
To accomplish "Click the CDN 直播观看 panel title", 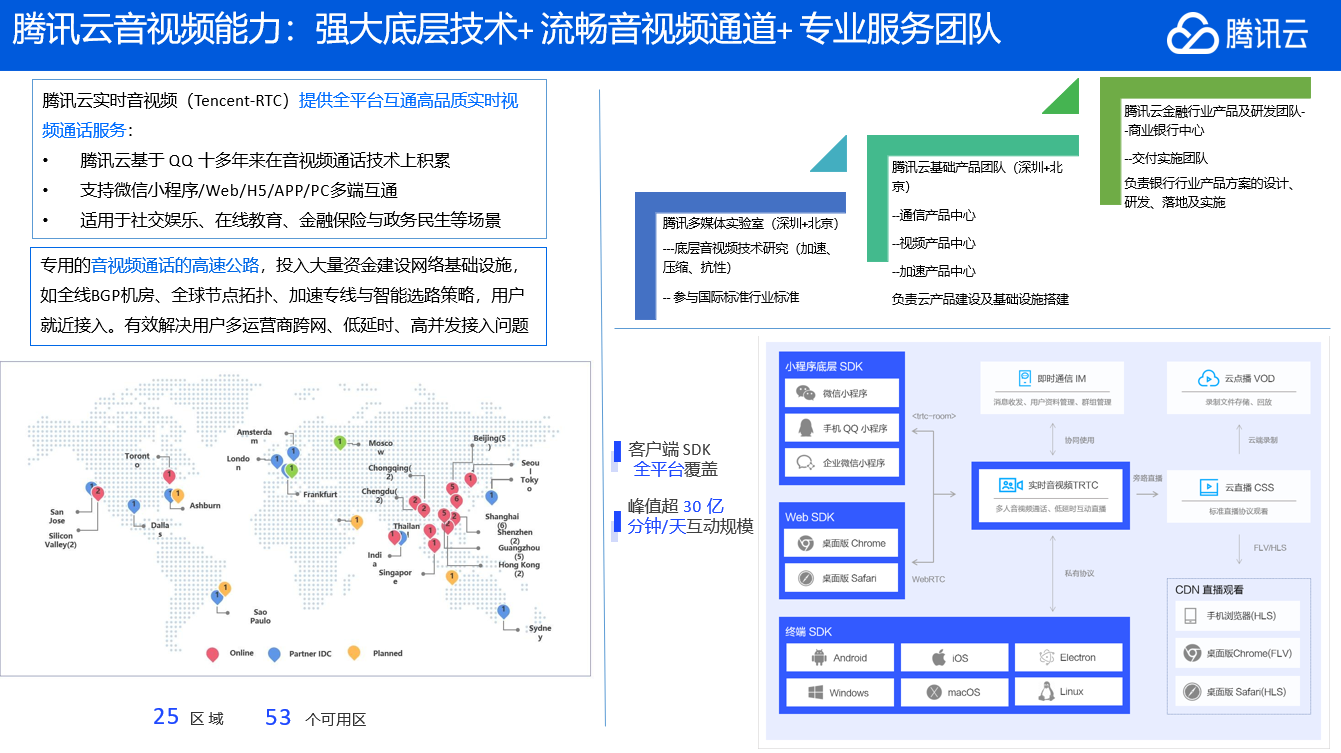I will (x=1209, y=589).
